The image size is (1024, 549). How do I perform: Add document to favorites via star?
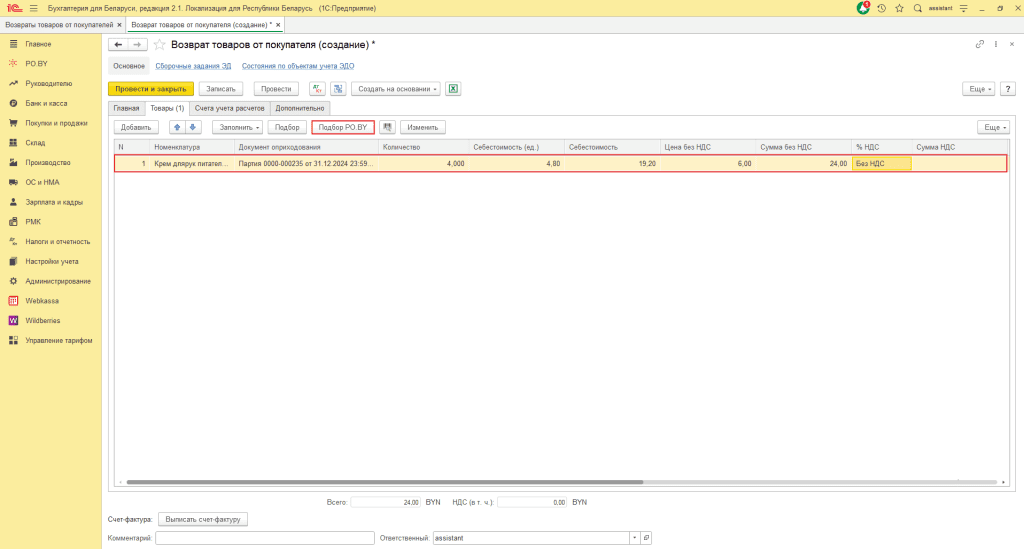[x=160, y=45]
